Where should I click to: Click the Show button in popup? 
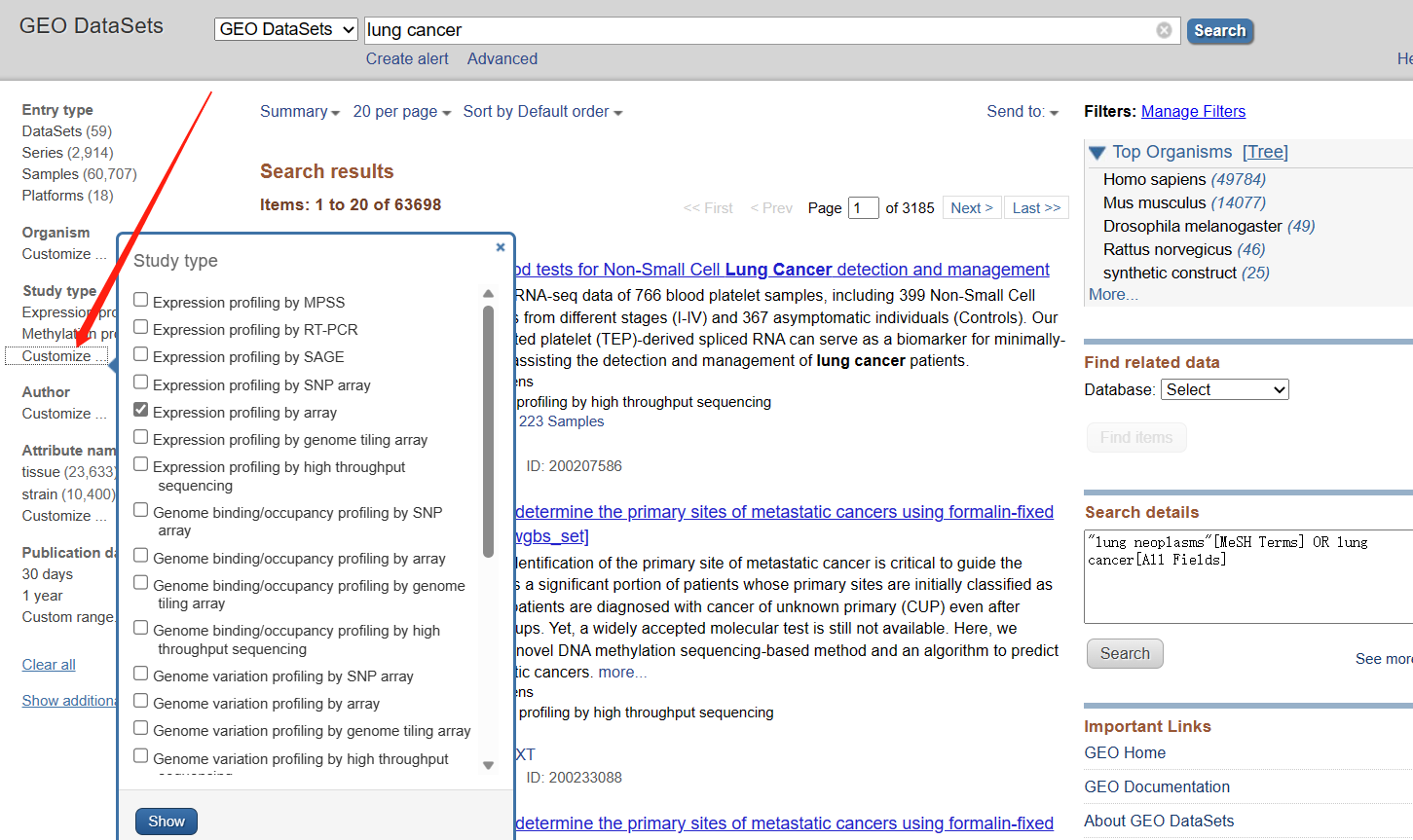tap(167, 822)
